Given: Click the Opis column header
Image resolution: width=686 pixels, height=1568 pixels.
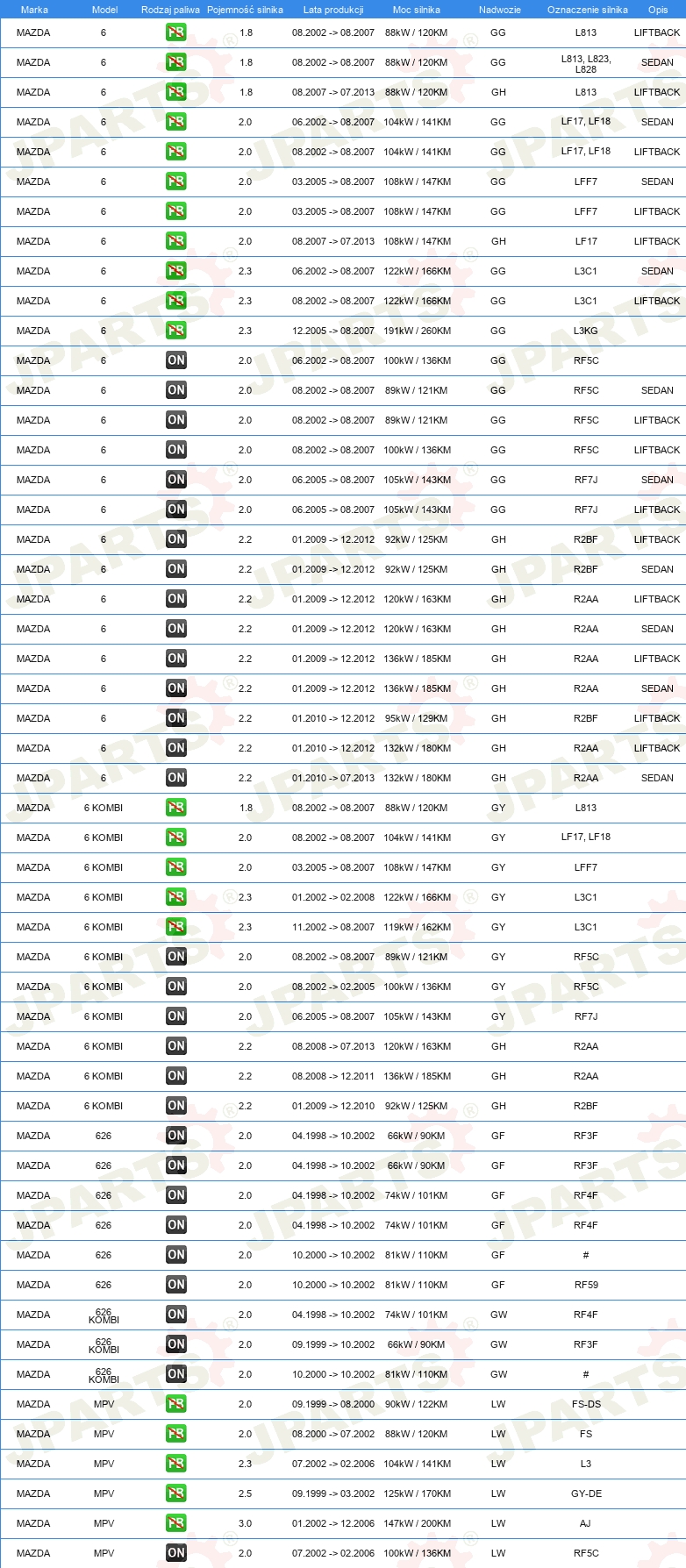Looking at the screenshot, I should tap(658, 10).
